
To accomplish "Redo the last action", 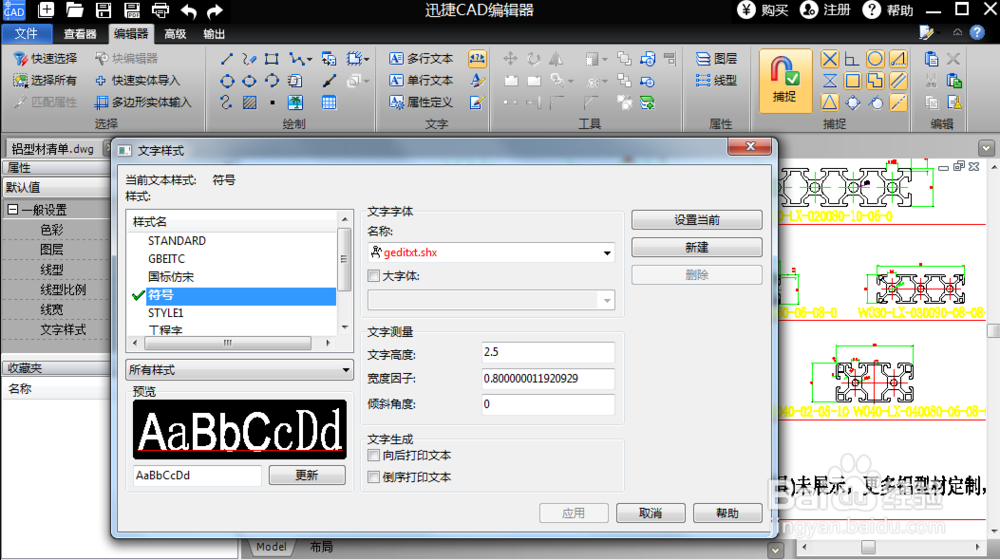I will click(x=215, y=10).
